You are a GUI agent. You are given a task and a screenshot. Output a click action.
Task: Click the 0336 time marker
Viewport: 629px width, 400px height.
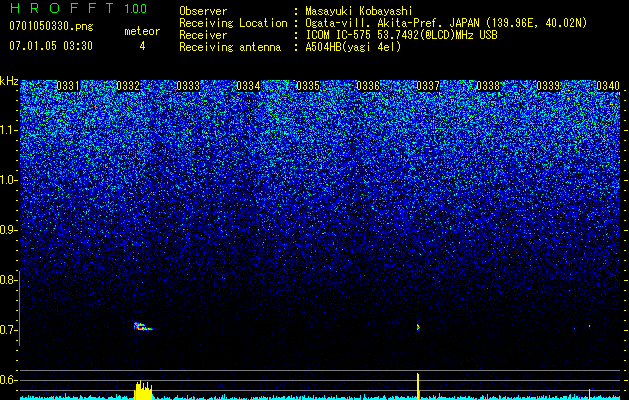(368, 86)
